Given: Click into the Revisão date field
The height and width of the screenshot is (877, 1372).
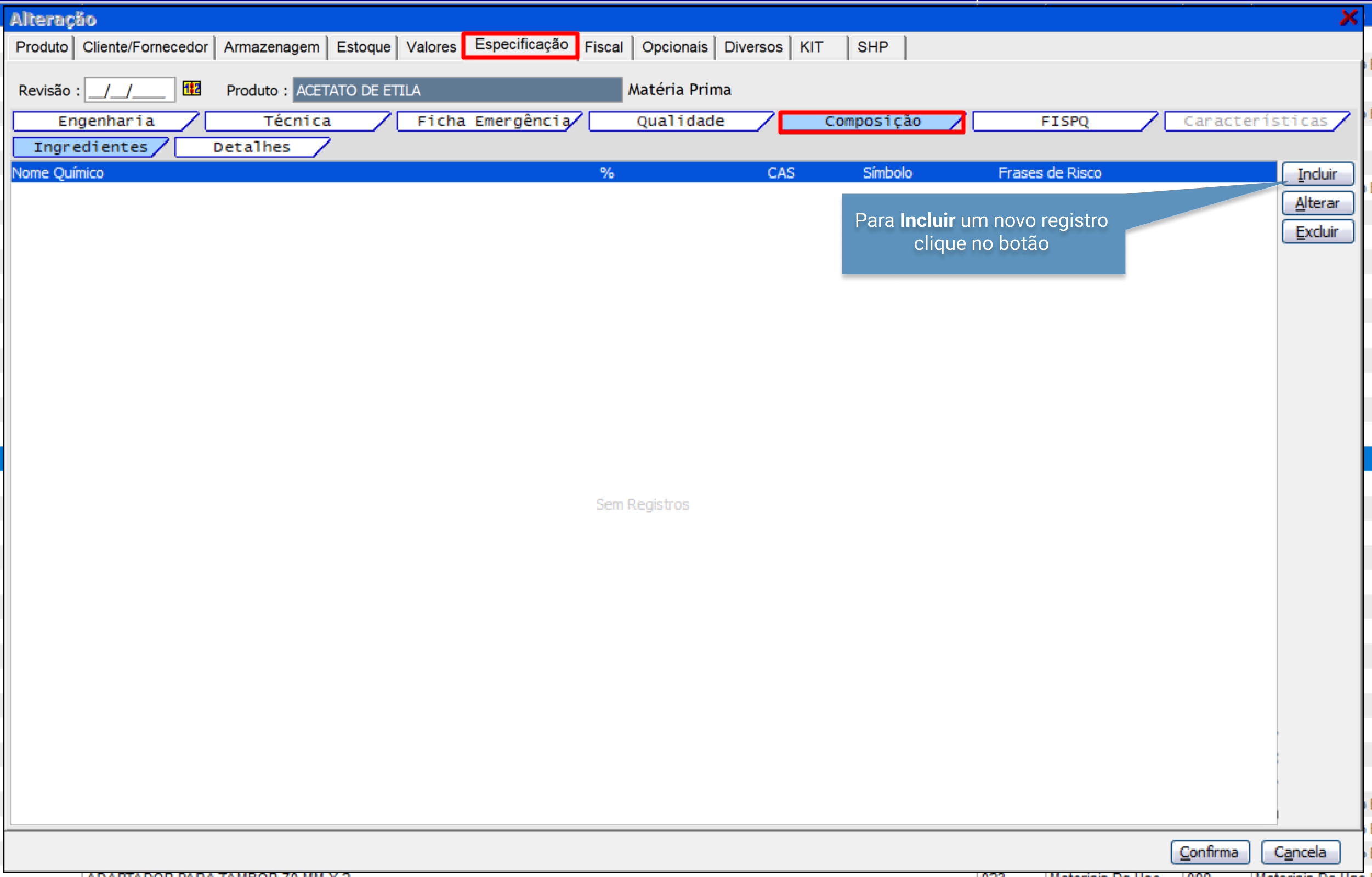Looking at the screenshot, I should pos(129,90).
